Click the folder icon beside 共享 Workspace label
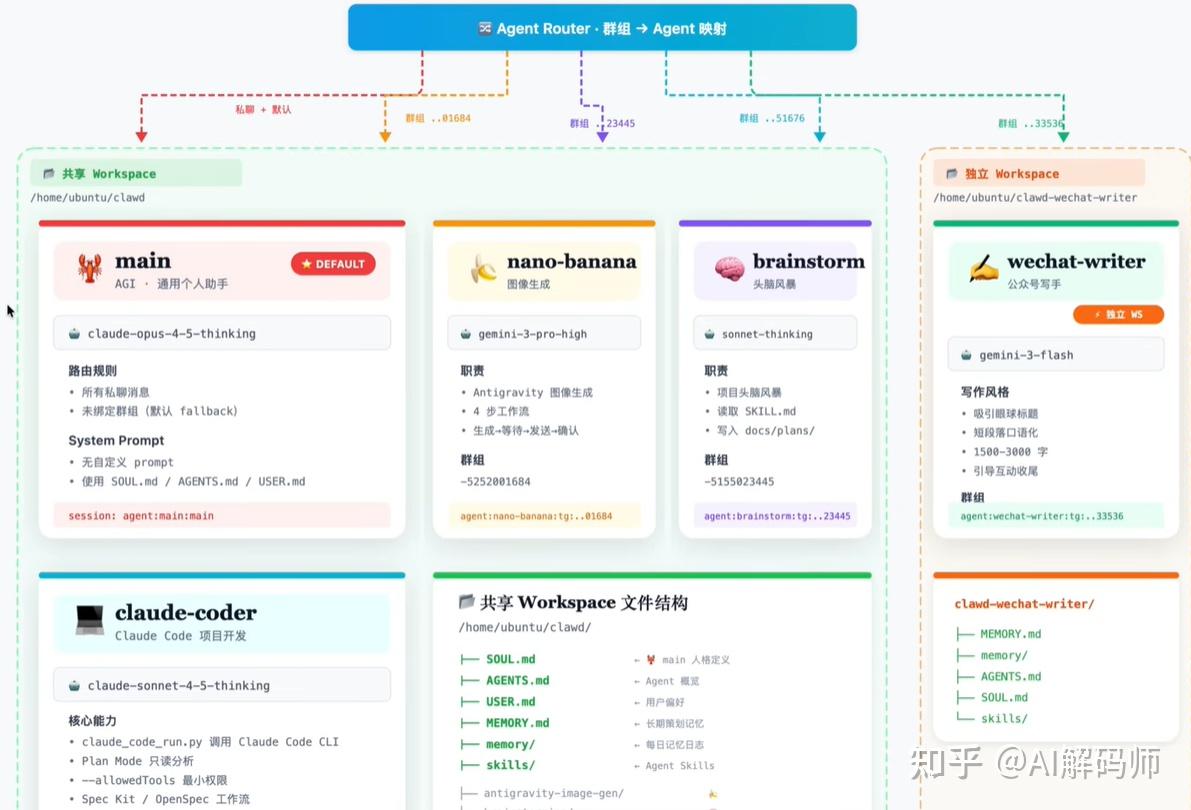The width and height of the screenshot is (1191, 810). pos(49,174)
